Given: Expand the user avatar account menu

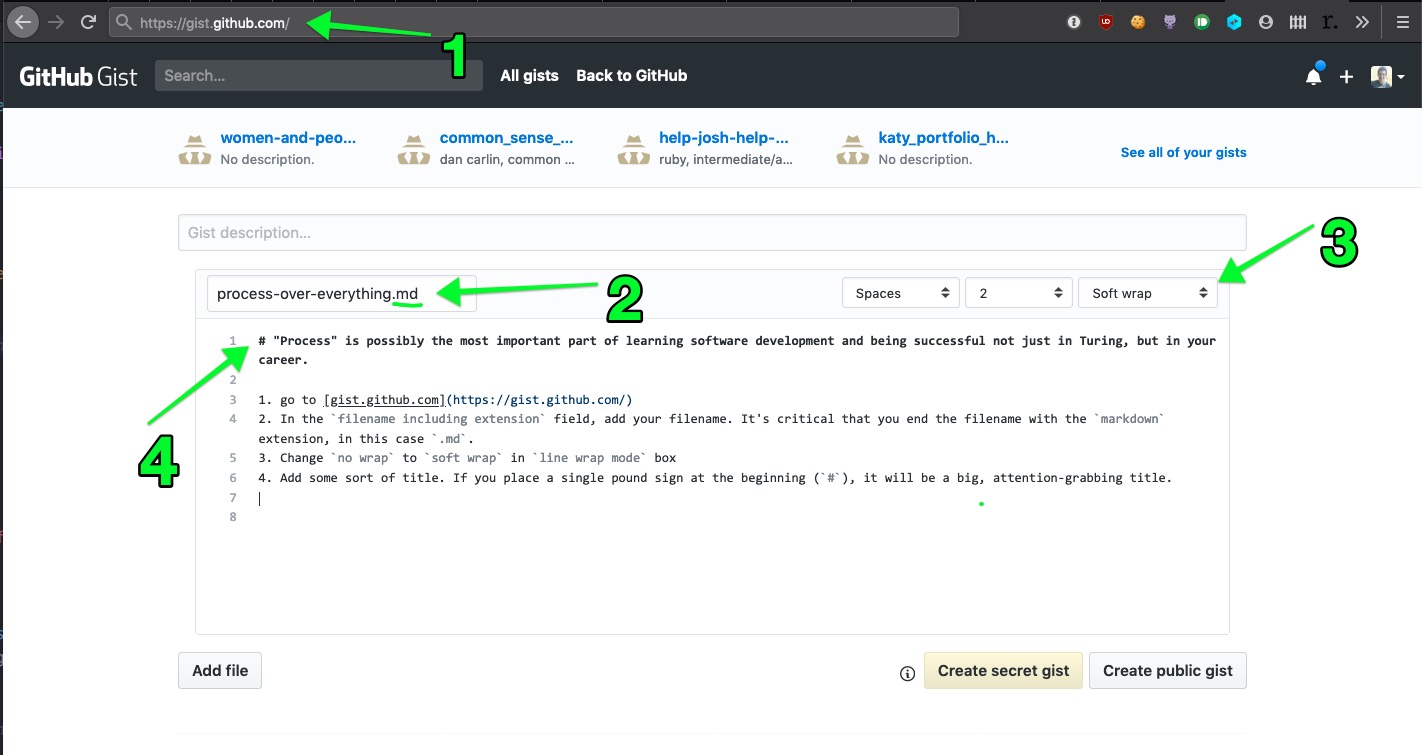Looking at the screenshot, I should click(1387, 76).
